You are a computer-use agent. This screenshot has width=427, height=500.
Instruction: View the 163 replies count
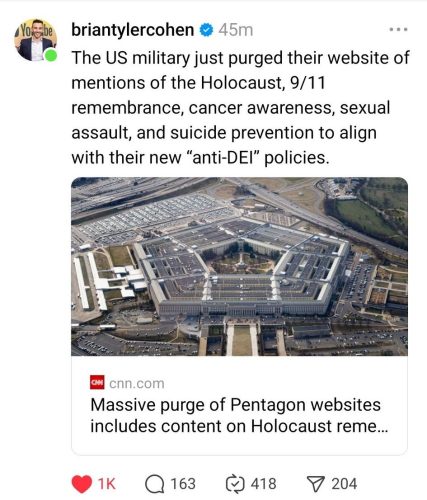(183, 484)
